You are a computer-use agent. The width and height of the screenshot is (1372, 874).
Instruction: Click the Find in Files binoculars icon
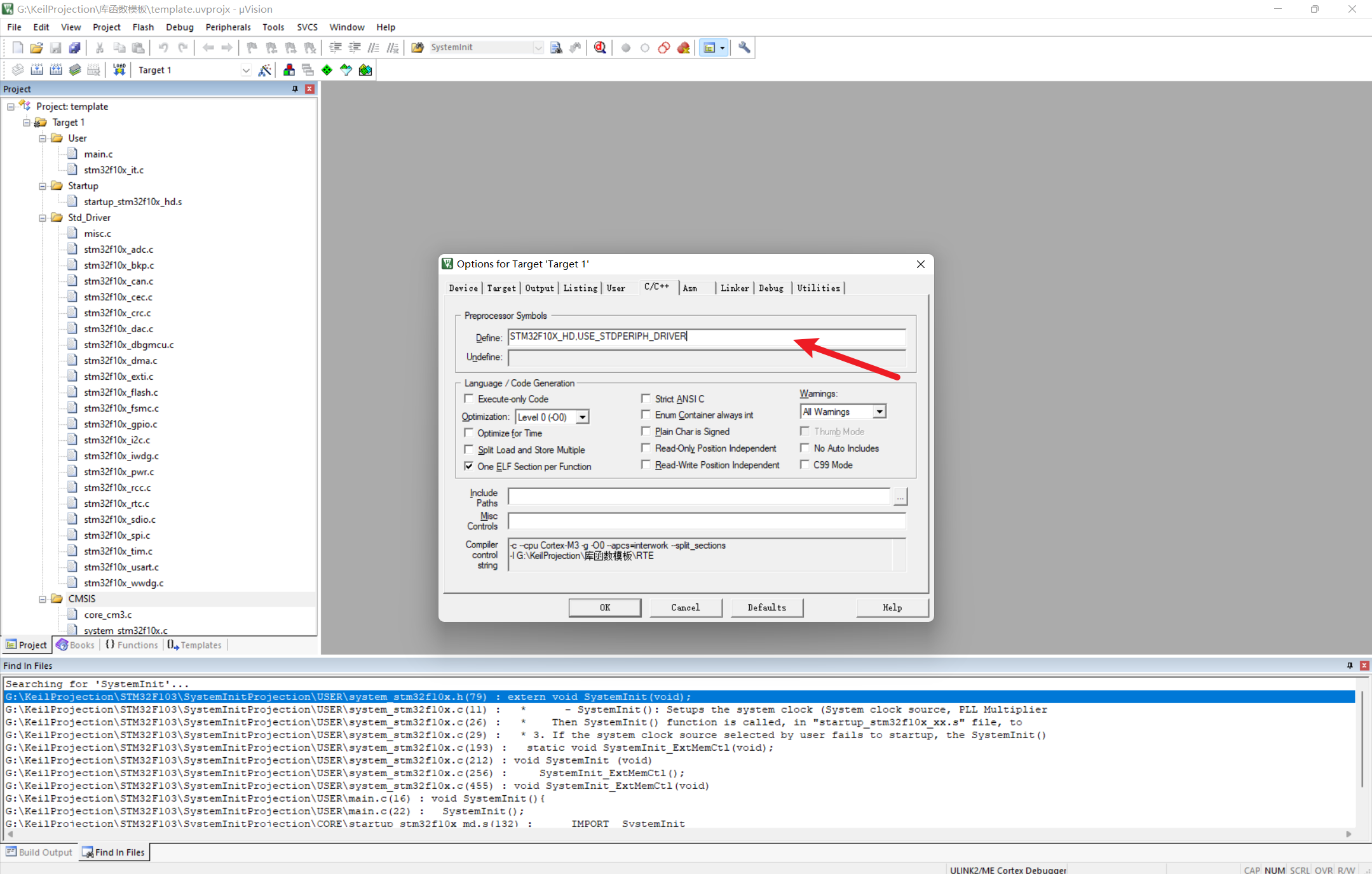coord(418,47)
